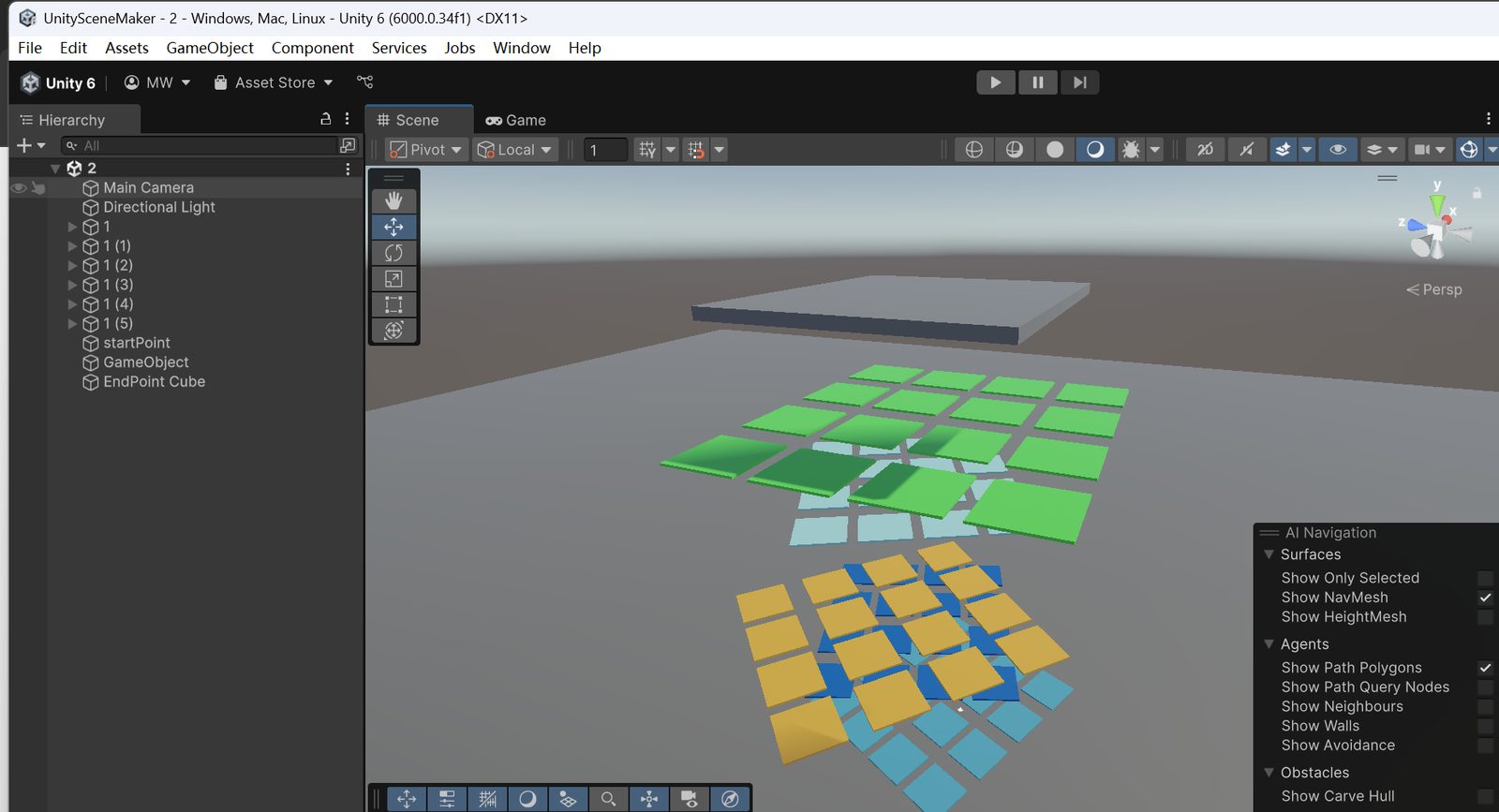Click the version control branch icon
This screenshot has width=1499, height=812.
point(365,82)
